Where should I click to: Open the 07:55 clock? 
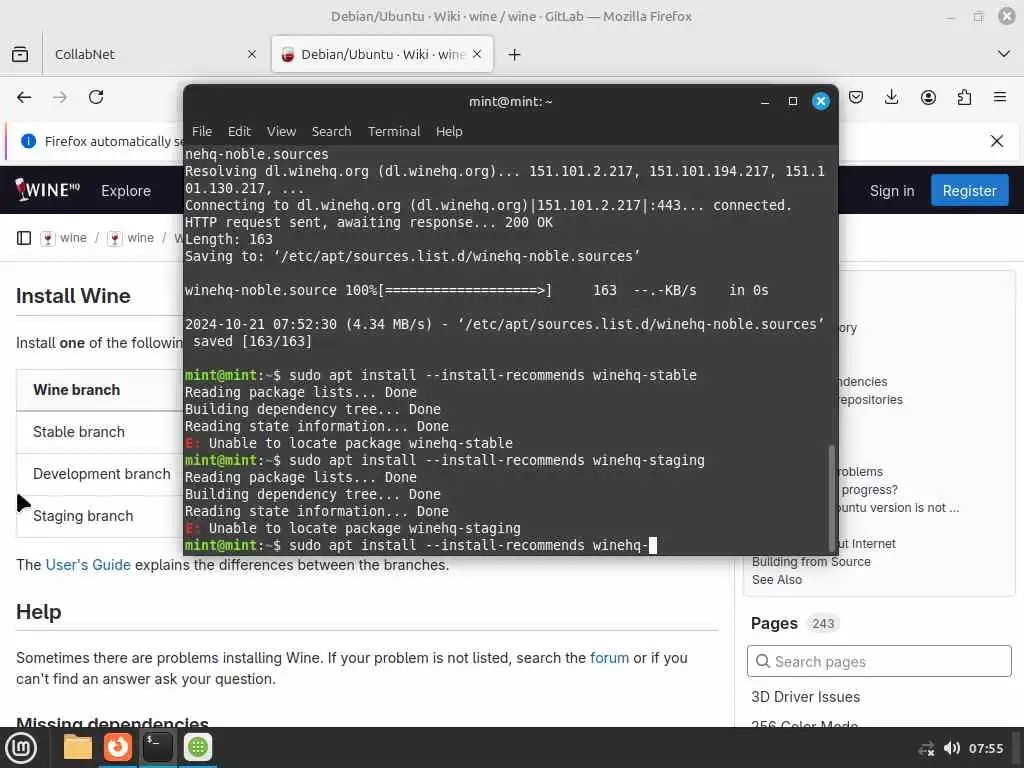click(985, 748)
